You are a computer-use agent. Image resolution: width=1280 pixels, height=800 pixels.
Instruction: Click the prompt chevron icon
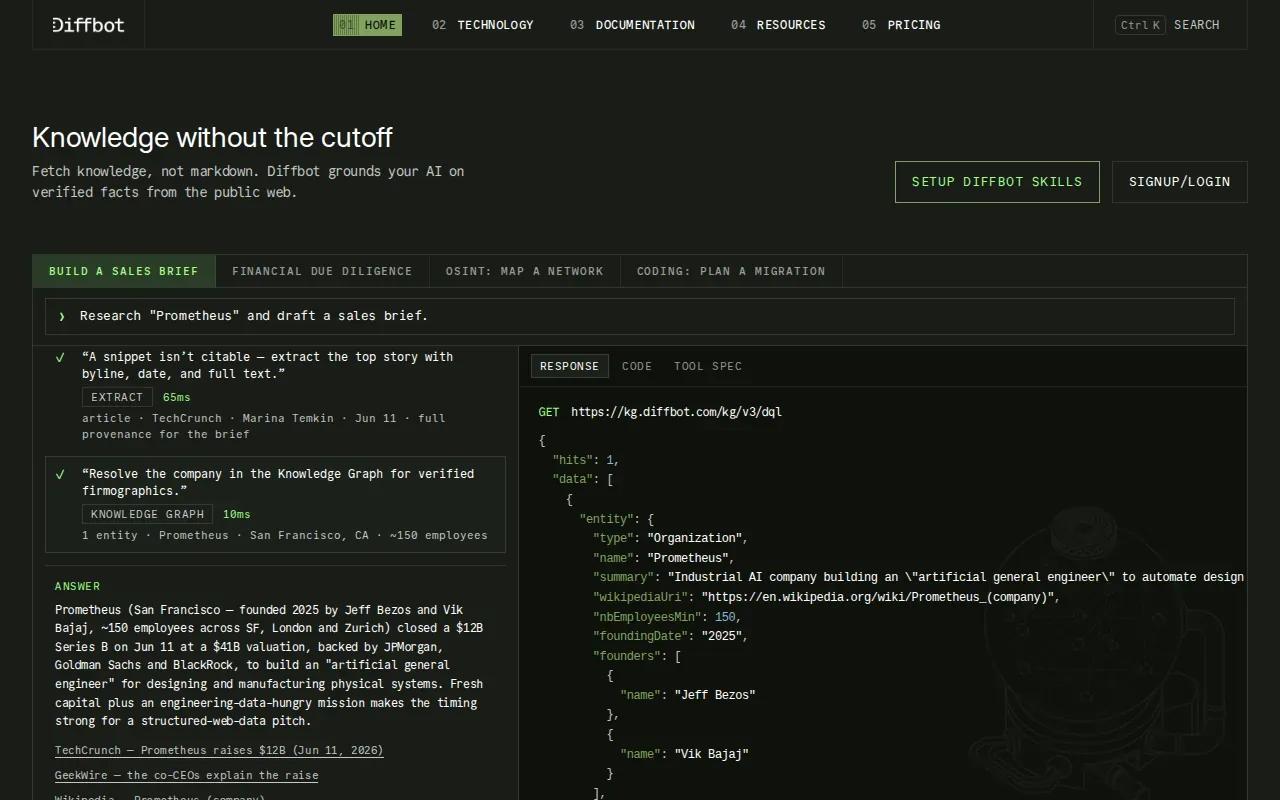62,316
